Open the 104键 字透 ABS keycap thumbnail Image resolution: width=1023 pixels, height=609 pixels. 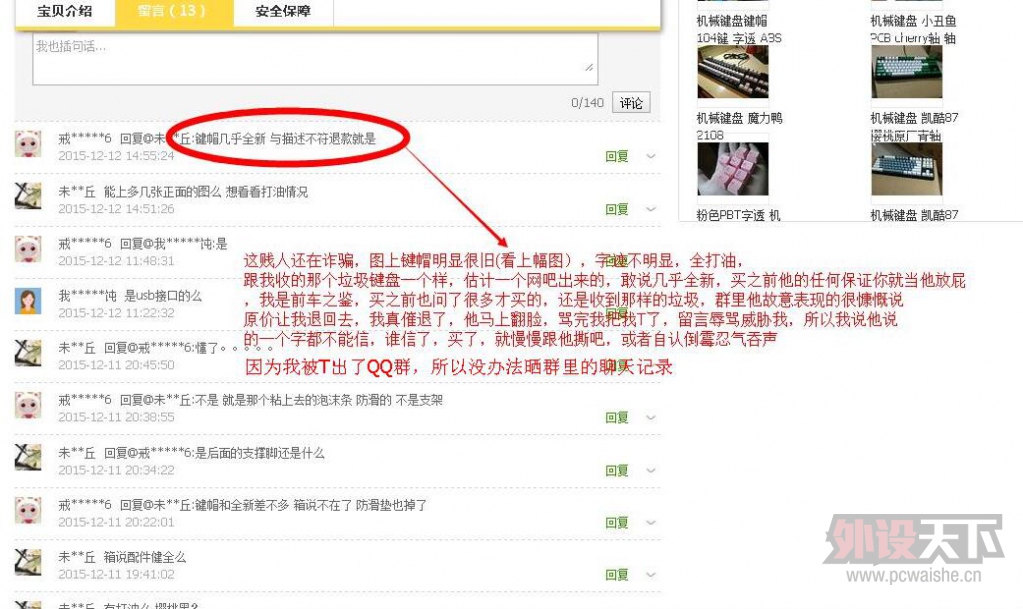pos(733,72)
